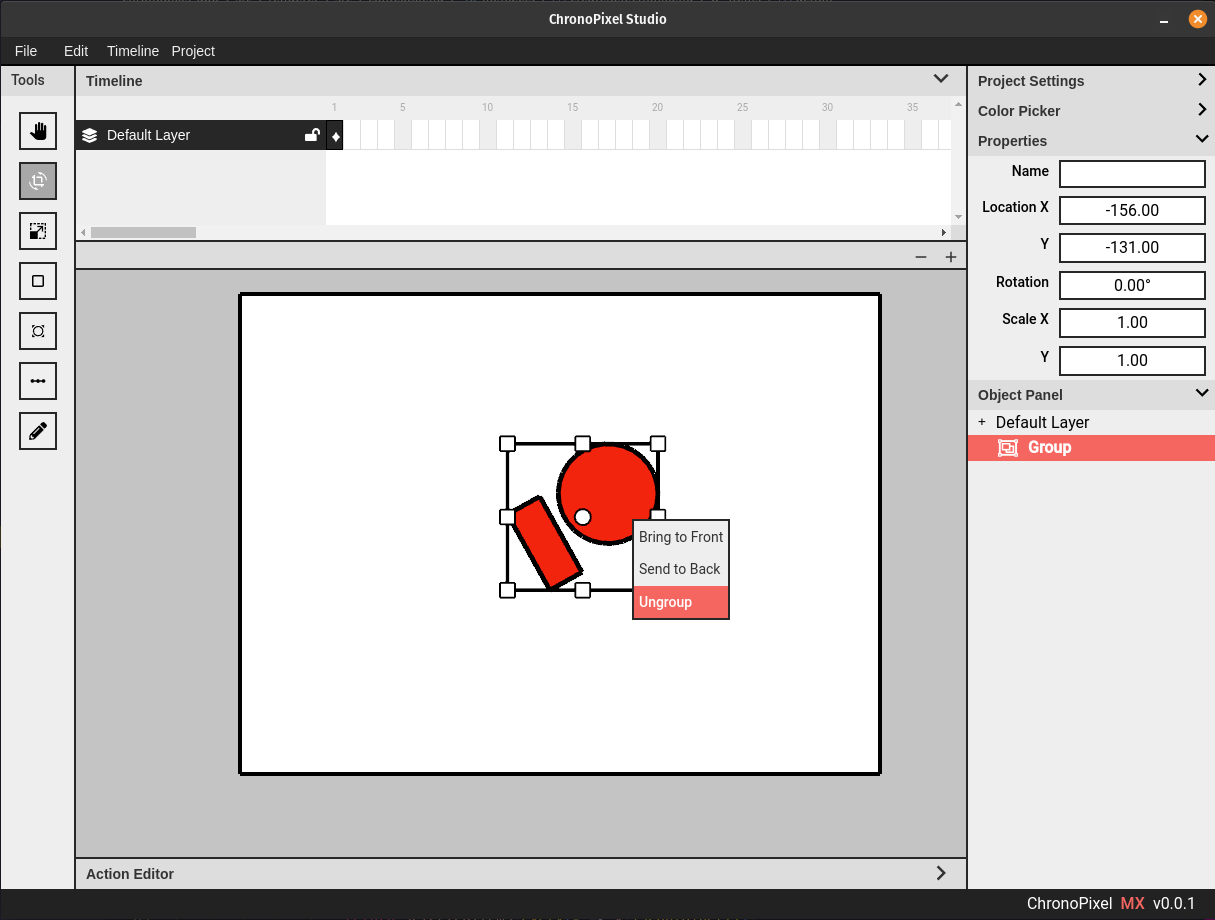The image size is (1215, 920).
Task: Choose Bring to Front in context menu
Action: [x=680, y=537]
